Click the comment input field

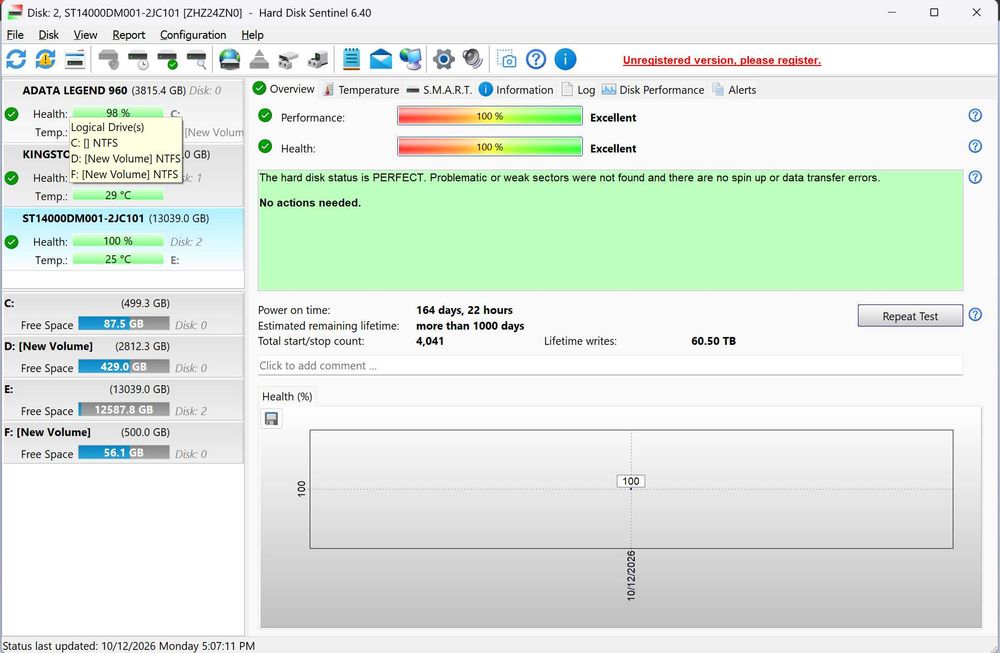click(x=610, y=366)
